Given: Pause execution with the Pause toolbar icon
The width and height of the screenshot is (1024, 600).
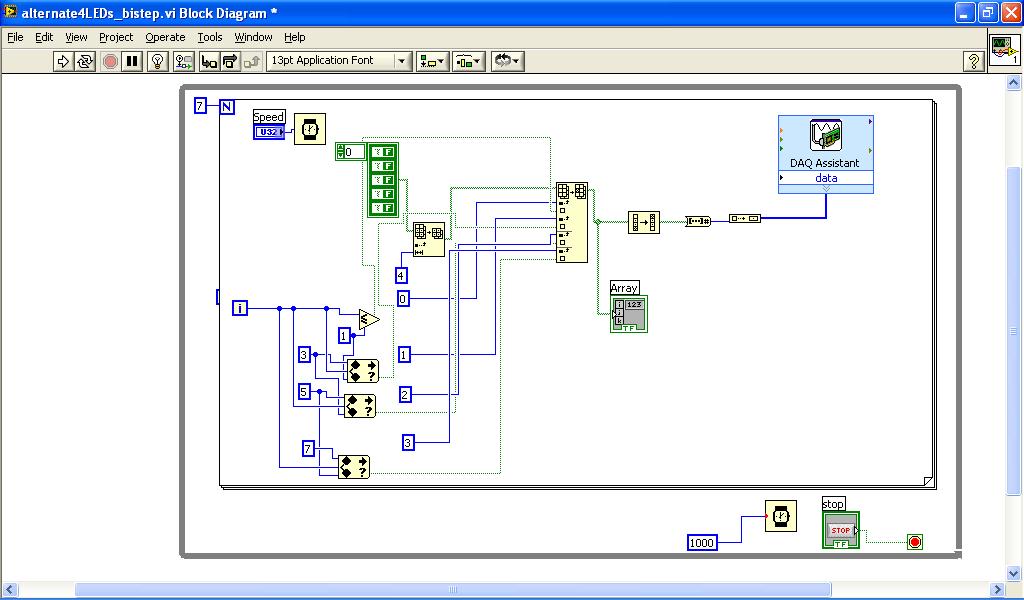Looking at the screenshot, I should click(x=129, y=60).
